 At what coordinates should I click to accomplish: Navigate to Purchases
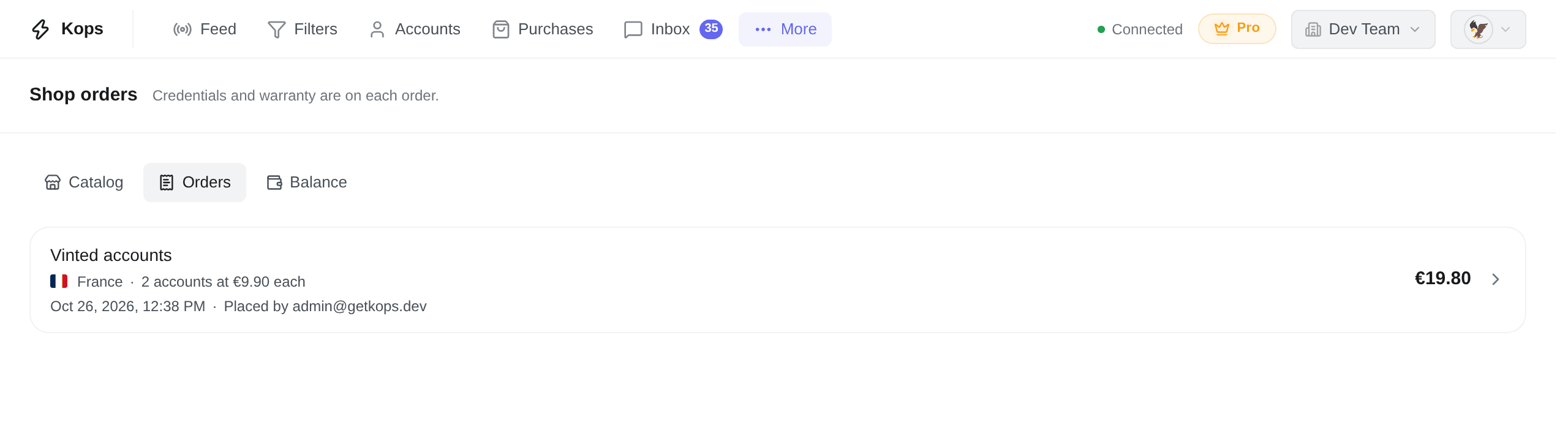pos(543,29)
